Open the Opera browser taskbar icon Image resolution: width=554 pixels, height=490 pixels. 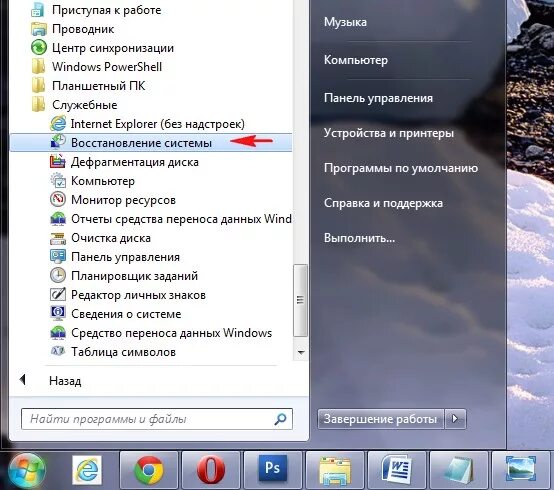211,470
